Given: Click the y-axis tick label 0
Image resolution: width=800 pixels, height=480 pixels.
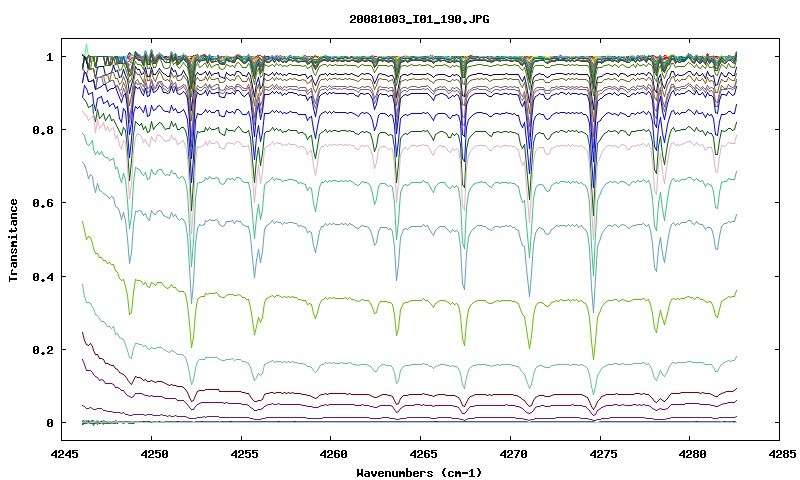Looking at the screenshot, I should 49,423.
